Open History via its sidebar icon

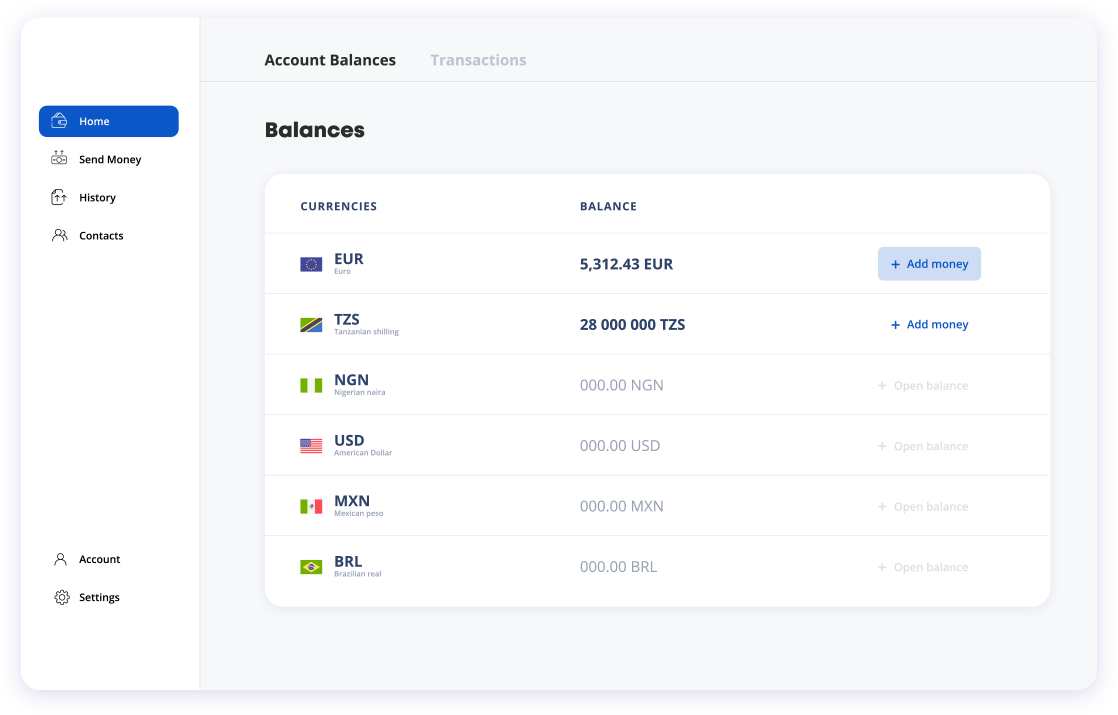[60, 198]
